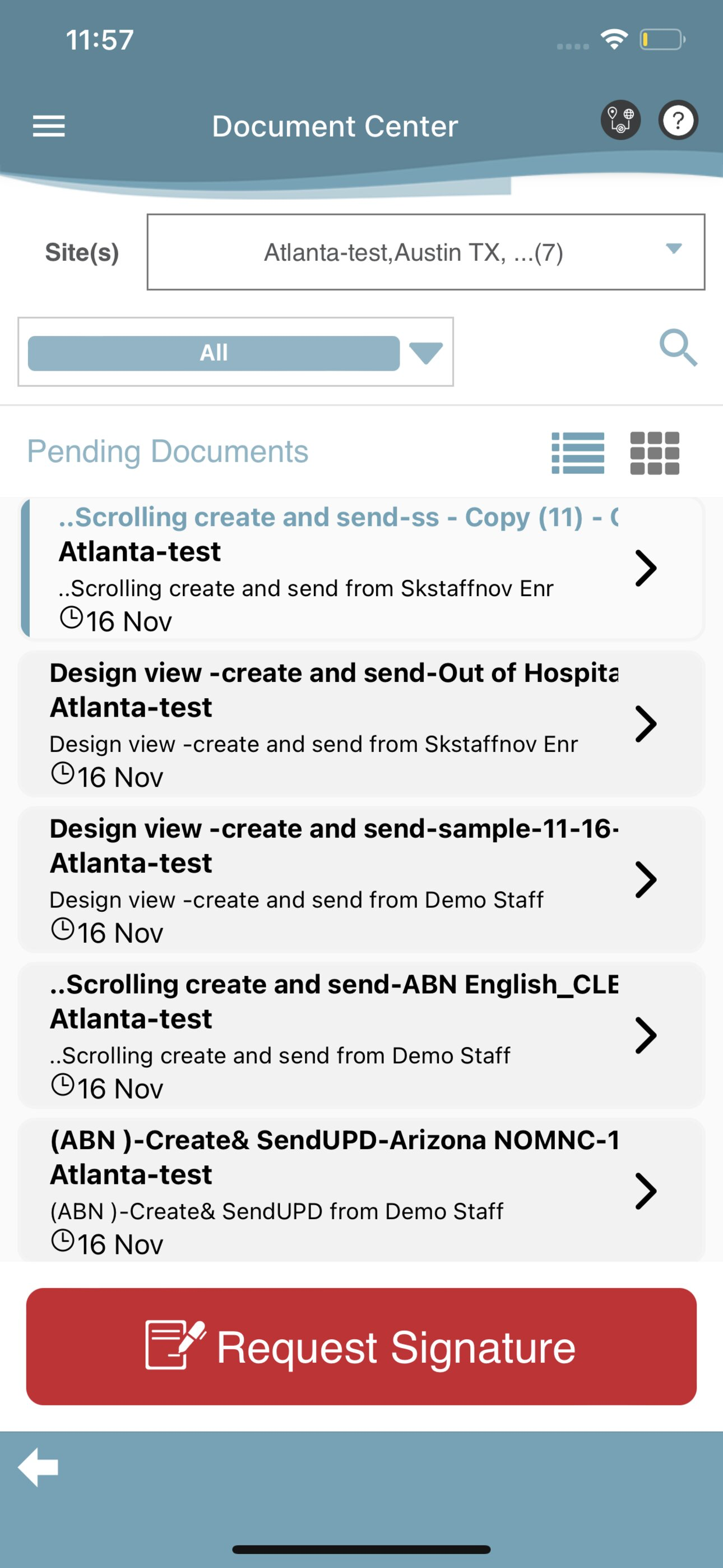
Task: Tap the back arrow at bottom
Action: click(x=38, y=1467)
